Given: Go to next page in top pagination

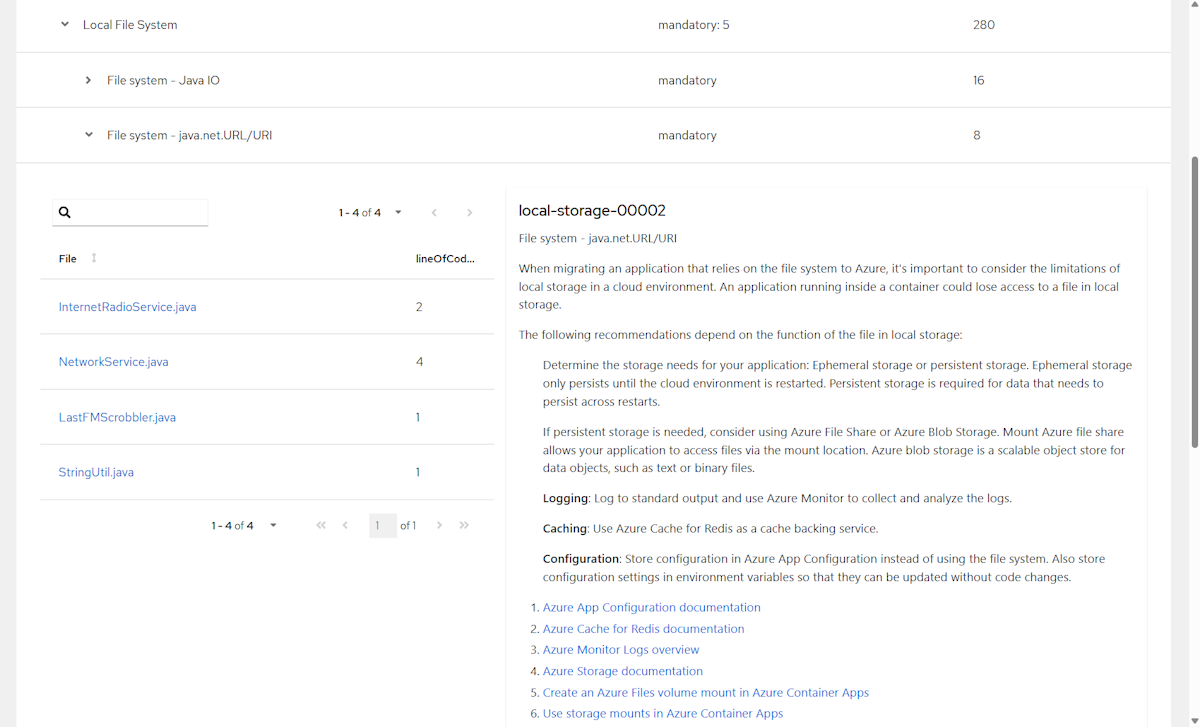Looking at the screenshot, I should point(470,213).
